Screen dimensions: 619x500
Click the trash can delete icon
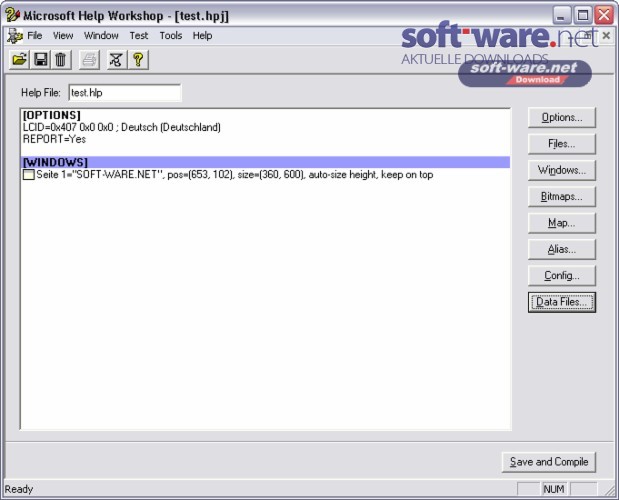[x=61, y=60]
